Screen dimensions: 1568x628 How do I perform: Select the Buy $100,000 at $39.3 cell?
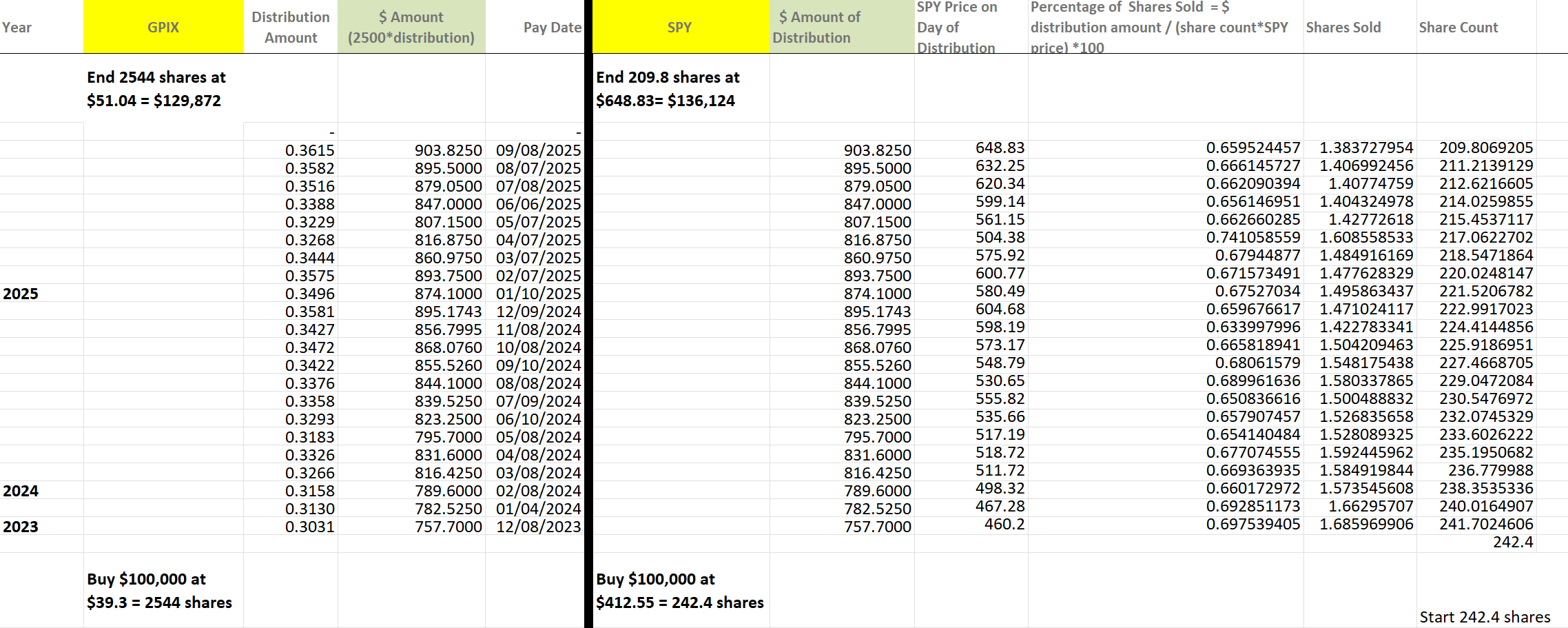[x=158, y=590]
